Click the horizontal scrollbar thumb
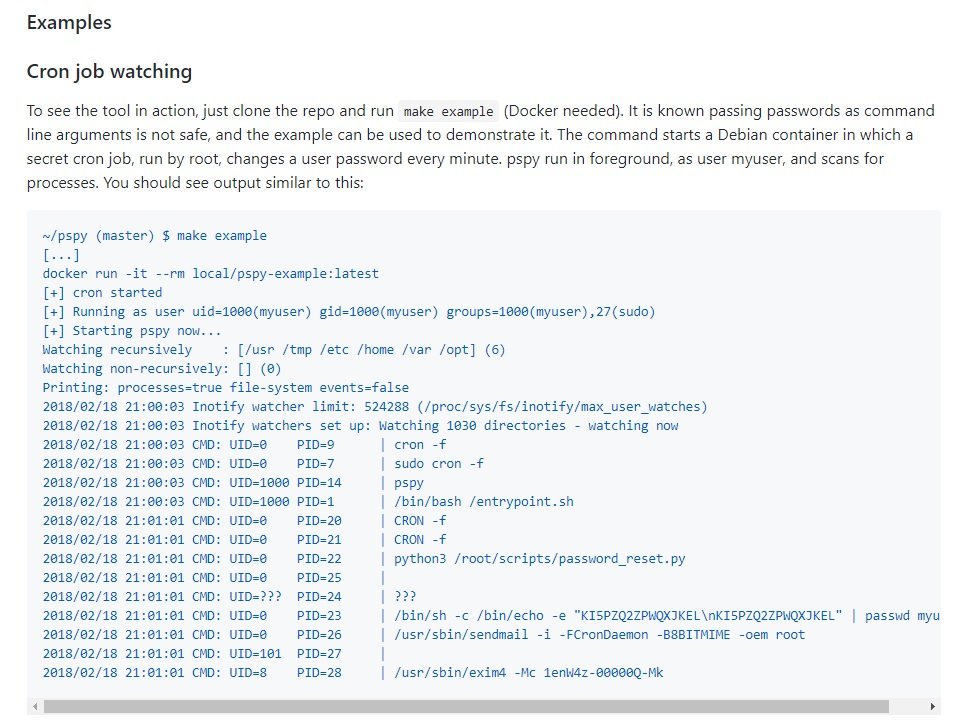 tap(466, 706)
